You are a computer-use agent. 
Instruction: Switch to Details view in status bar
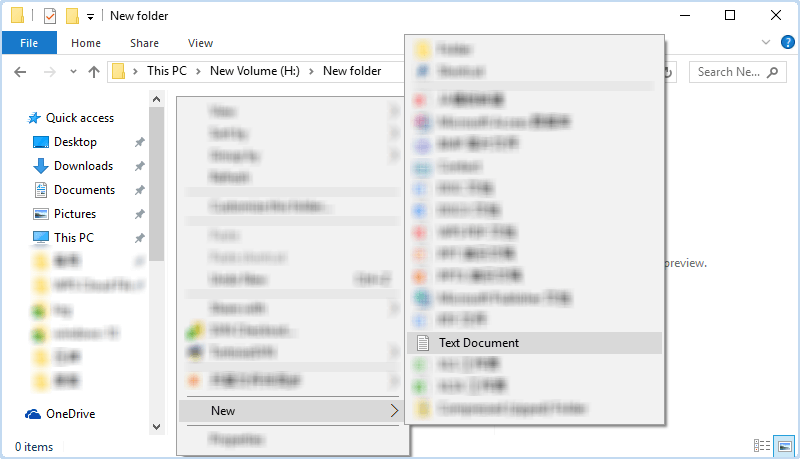pos(762,446)
